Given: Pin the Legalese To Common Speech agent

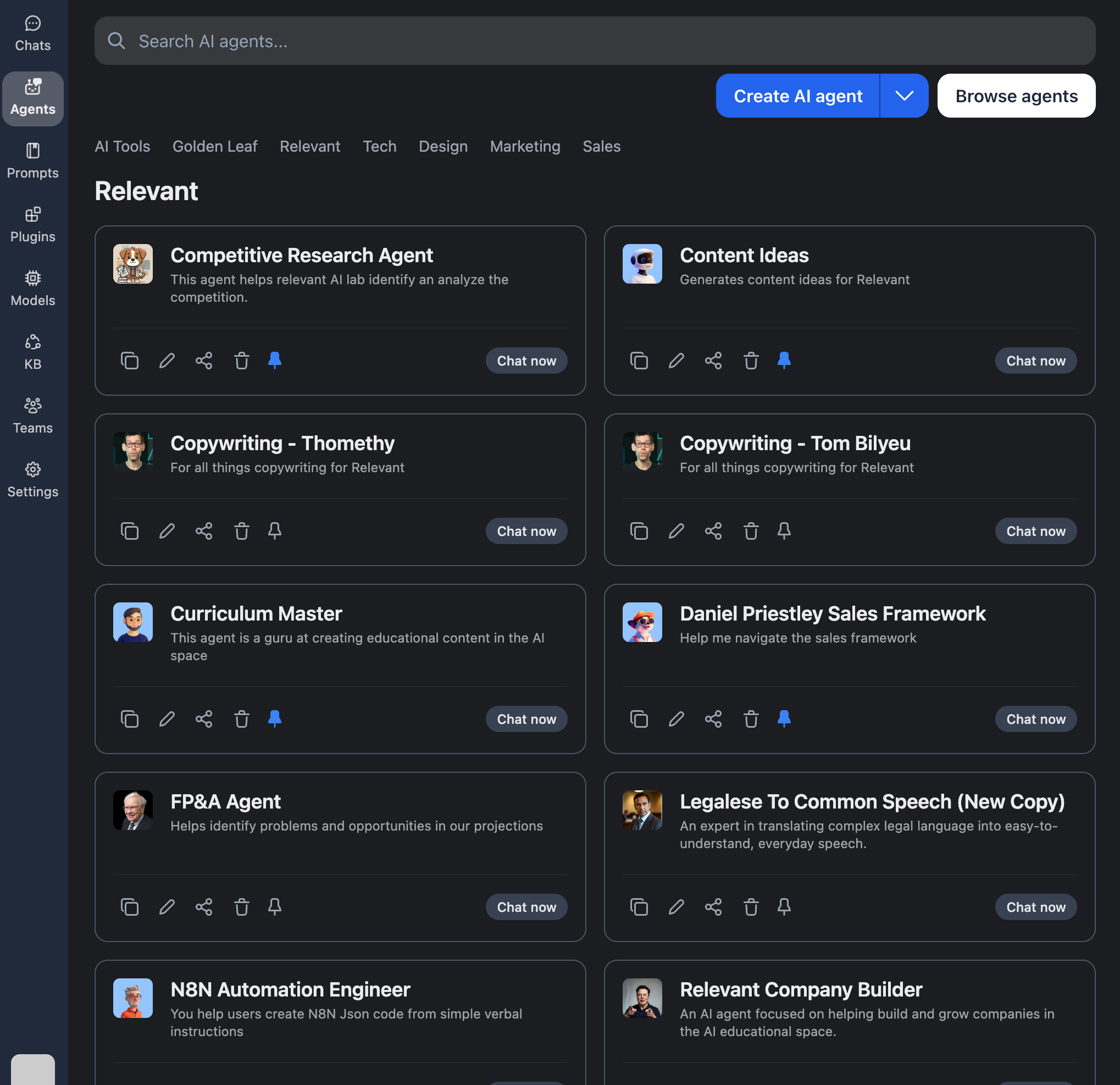Looking at the screenshot, I should 784,907.
